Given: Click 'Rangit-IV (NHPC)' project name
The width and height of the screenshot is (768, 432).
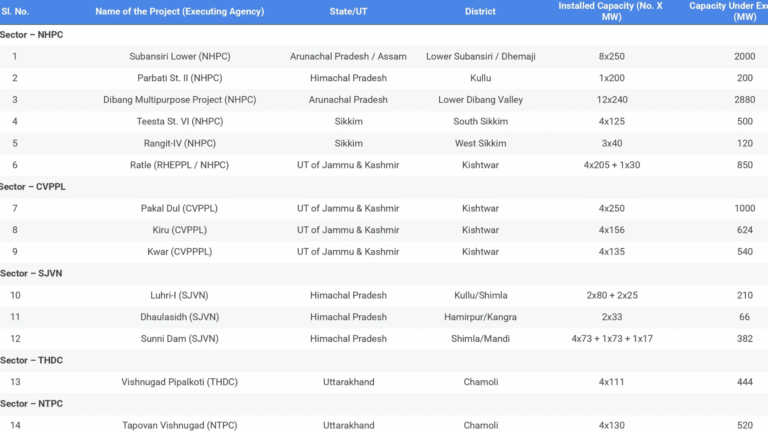Looking at the screenshot, I should 180,143.
